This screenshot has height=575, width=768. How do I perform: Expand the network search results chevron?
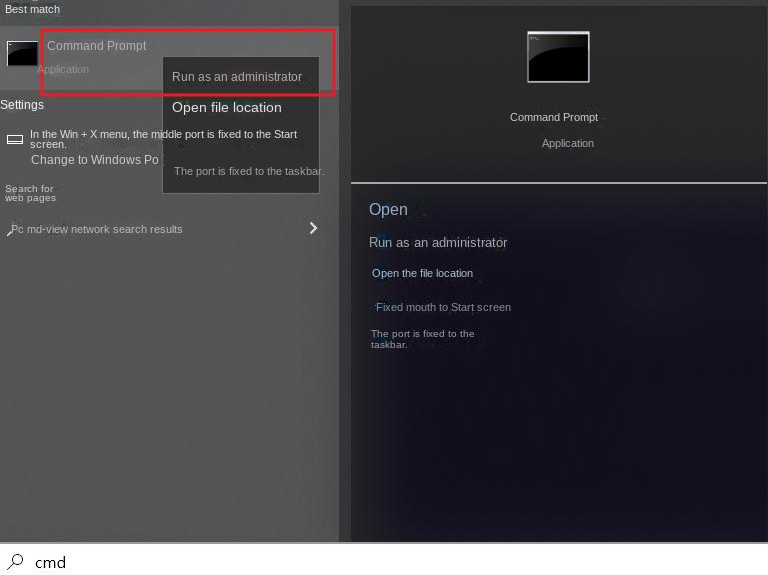313,228
